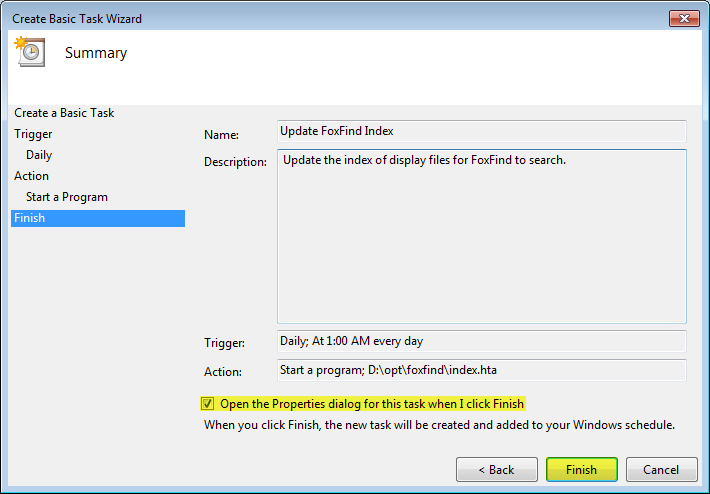Go back with the < Back button
This screenshot has height=494, width=710.
[x=497, y=470]
